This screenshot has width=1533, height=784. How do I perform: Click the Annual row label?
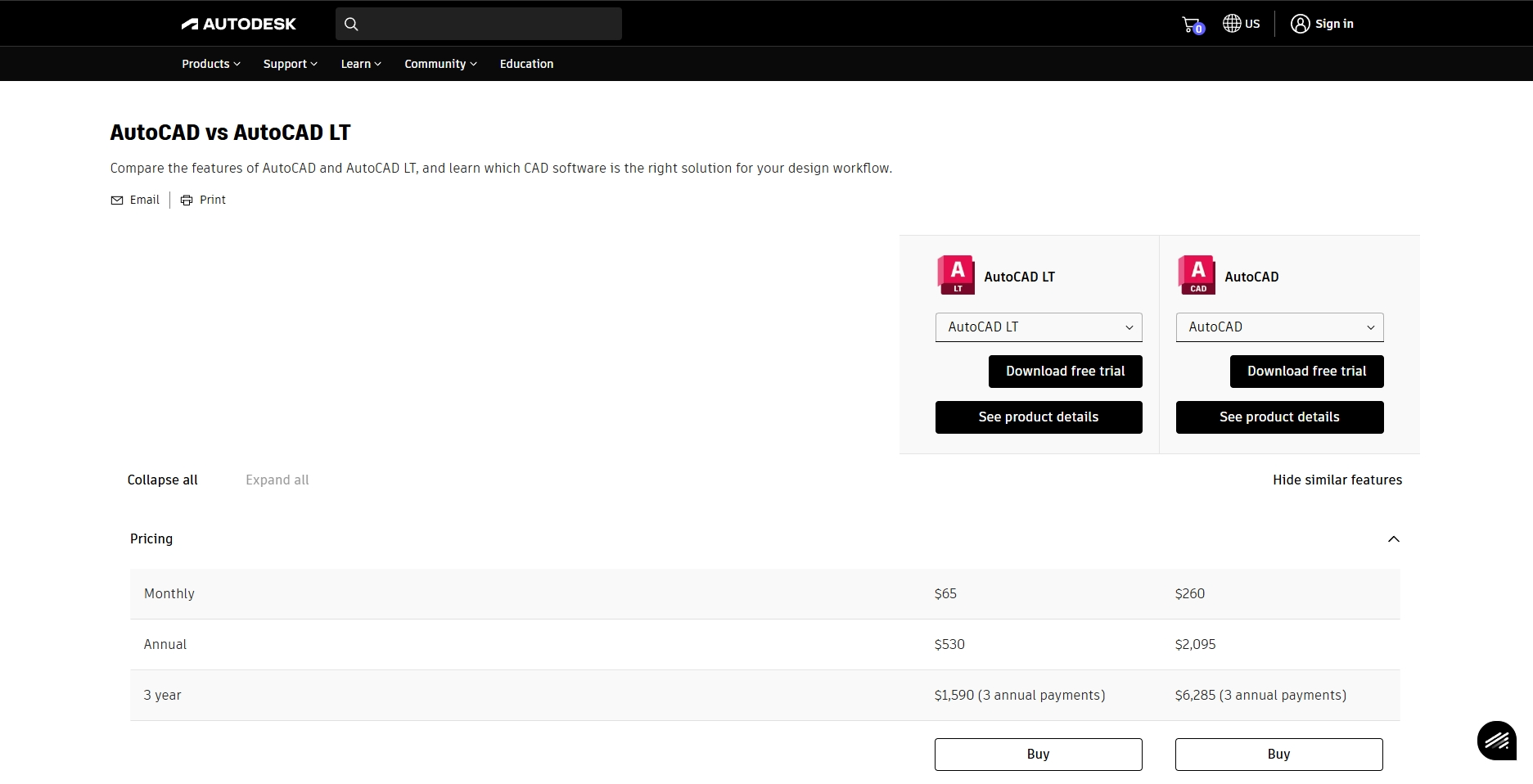point(165,645)
